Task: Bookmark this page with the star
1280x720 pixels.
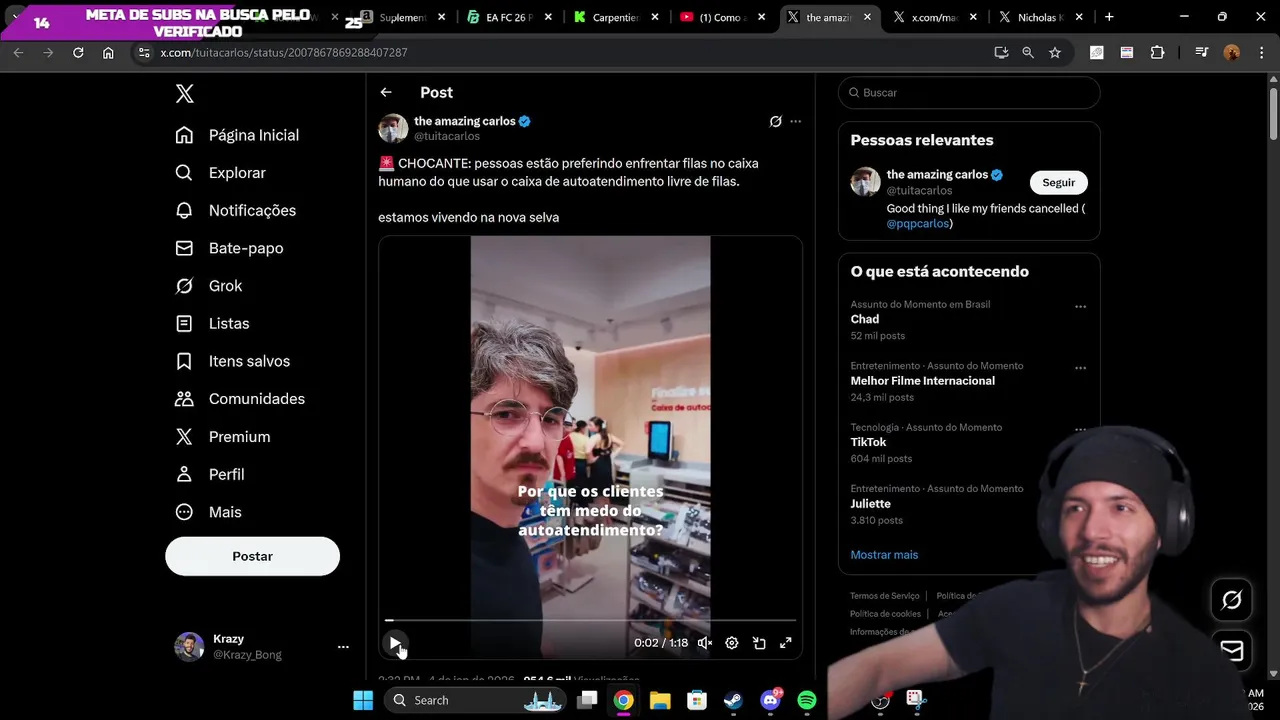Action: click(x=1055, y=52)
